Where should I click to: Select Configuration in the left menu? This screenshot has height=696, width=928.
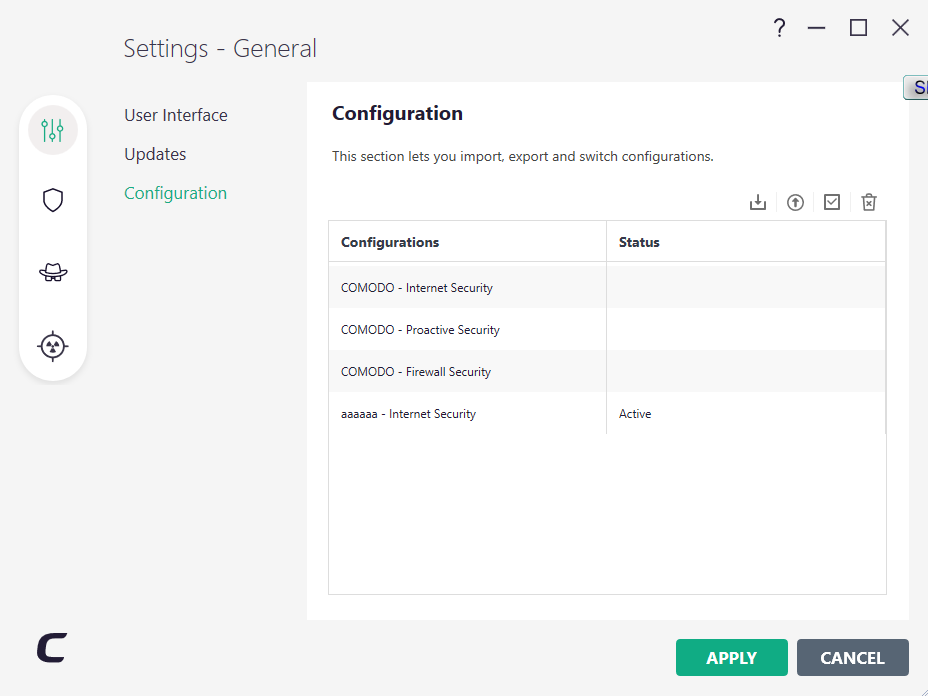click(175, 193)
